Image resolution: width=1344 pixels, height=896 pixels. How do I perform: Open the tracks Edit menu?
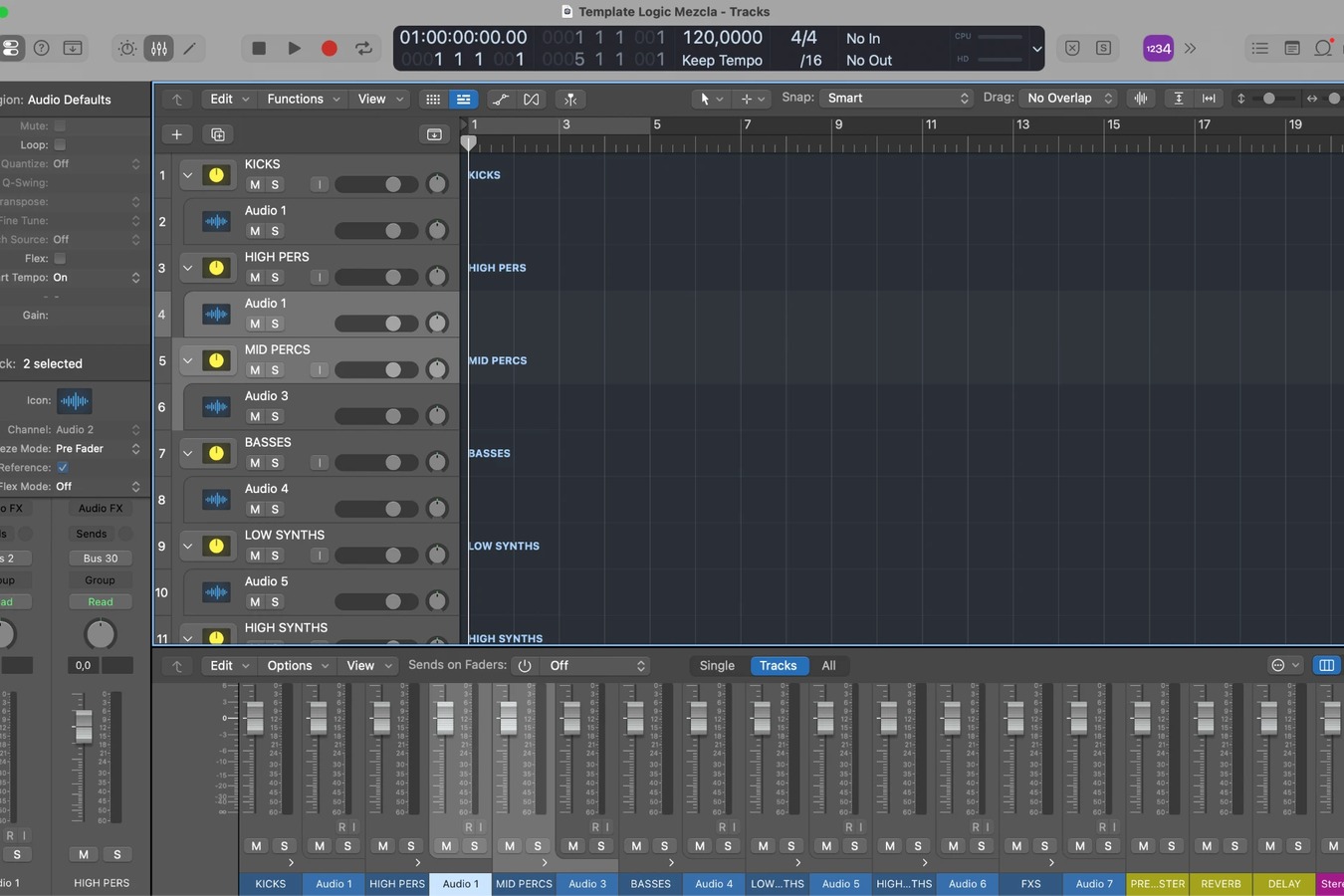(x=230, y=99)
